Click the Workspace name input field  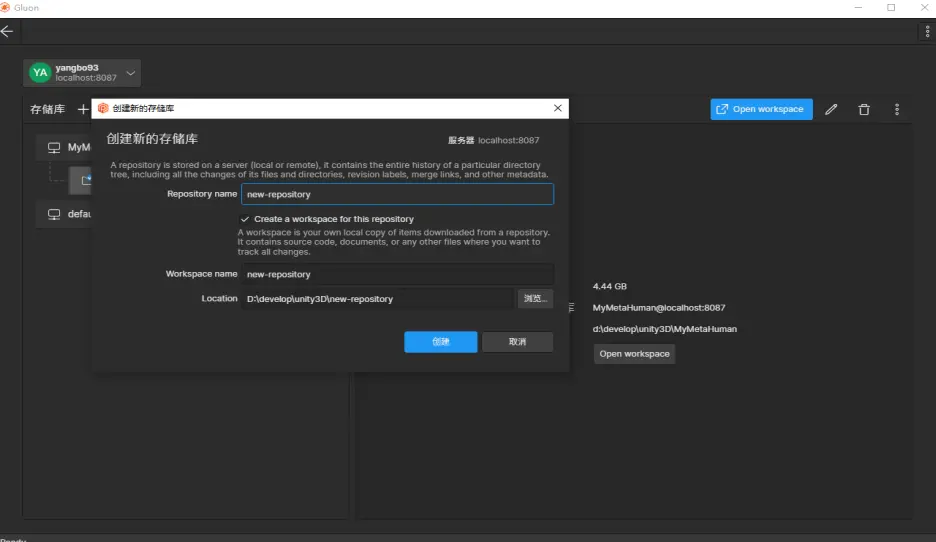(x=397, y=274)
